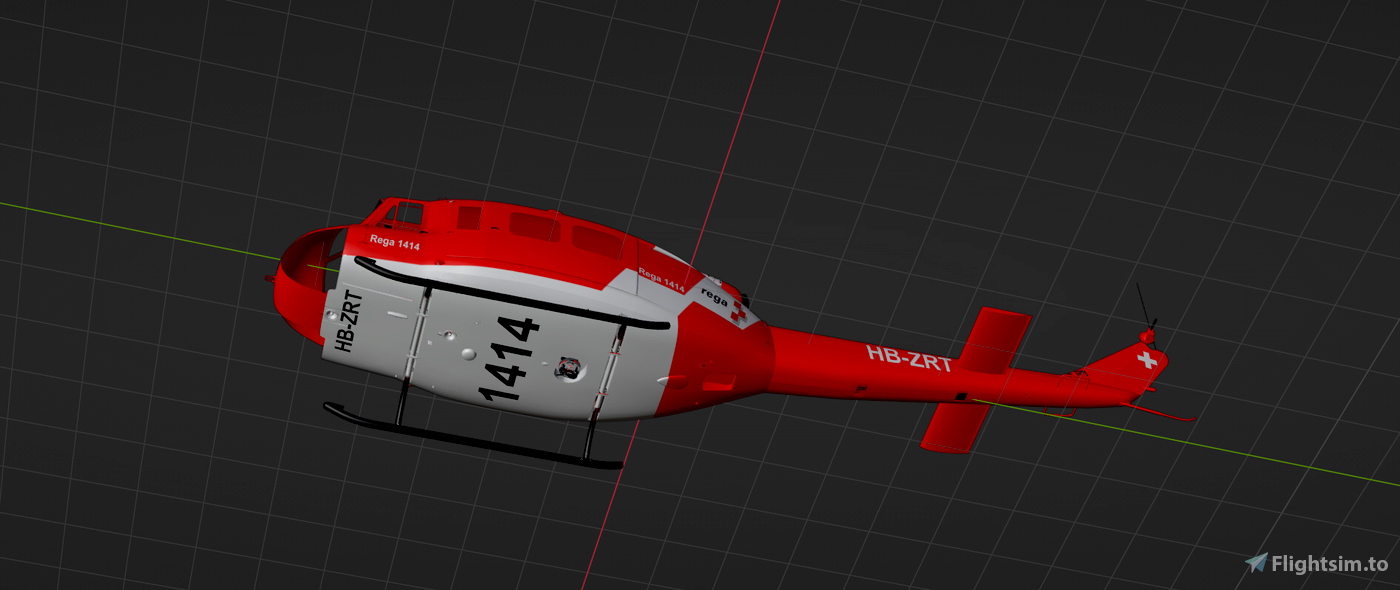
Task: Select the upper black landing skid
Action: tap(512, 293)
